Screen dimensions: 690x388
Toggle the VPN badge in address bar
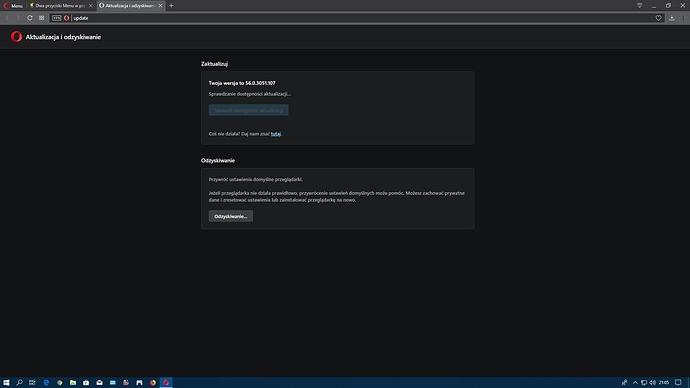(56, 18)
